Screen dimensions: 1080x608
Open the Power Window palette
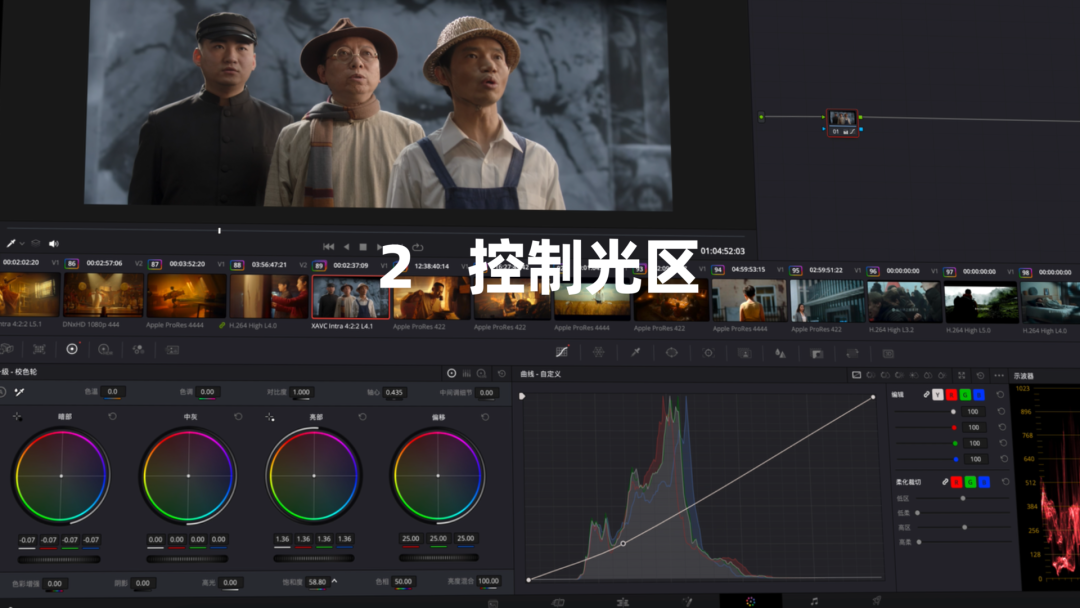tap(671, 352)
